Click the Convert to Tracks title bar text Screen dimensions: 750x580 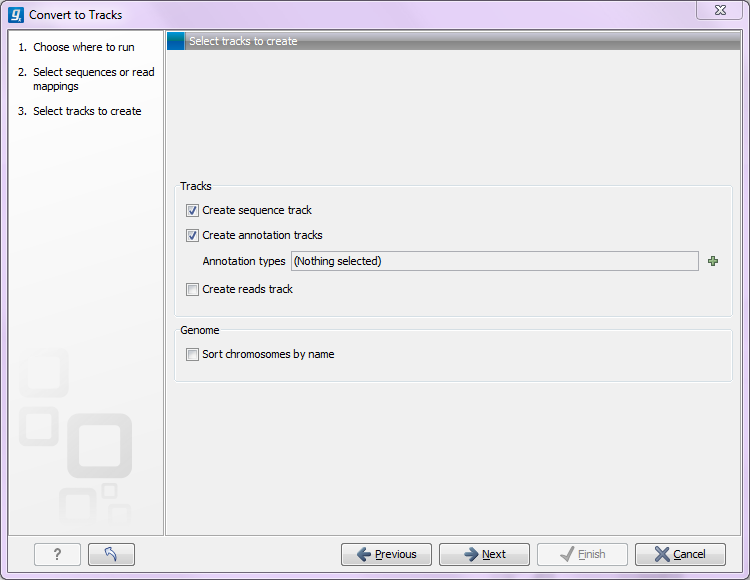tap(76, 15)
